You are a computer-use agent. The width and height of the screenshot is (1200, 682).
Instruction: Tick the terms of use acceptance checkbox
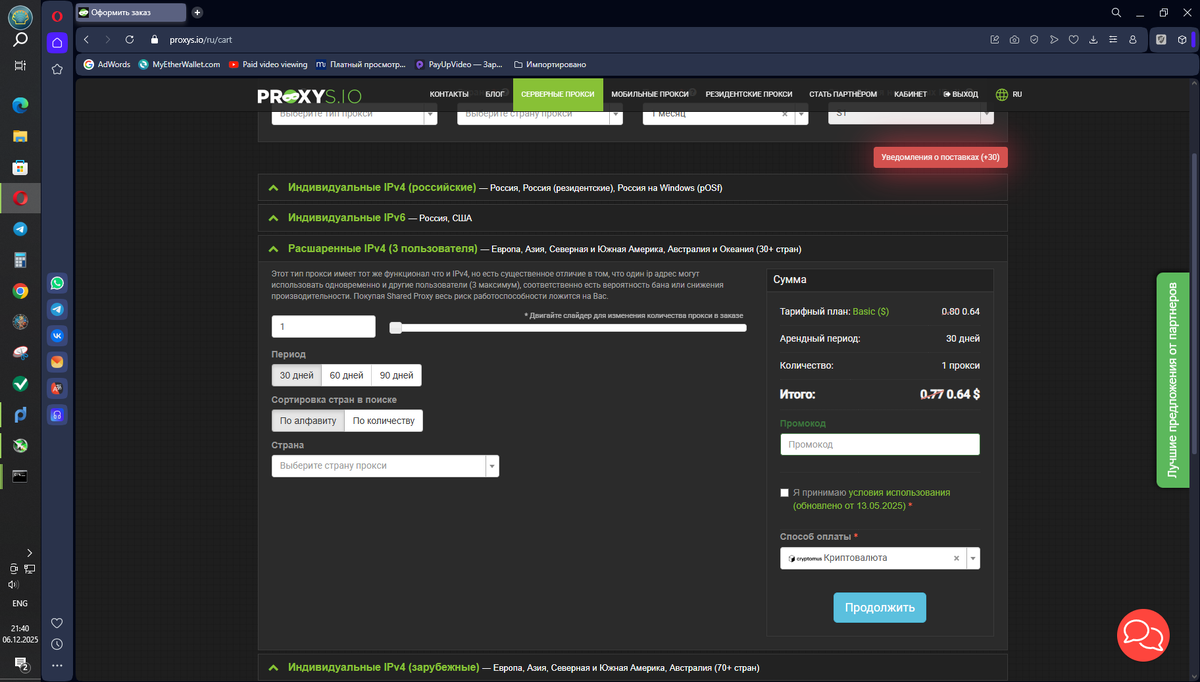coord(785,493)
